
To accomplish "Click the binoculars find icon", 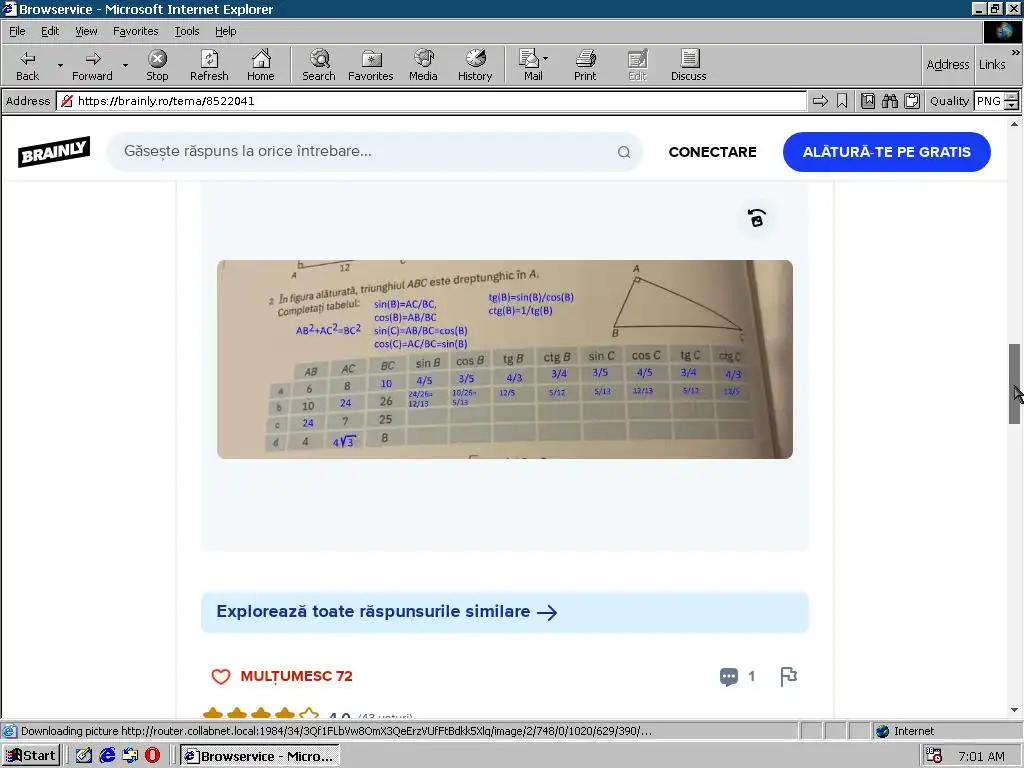I will (889, 101).
